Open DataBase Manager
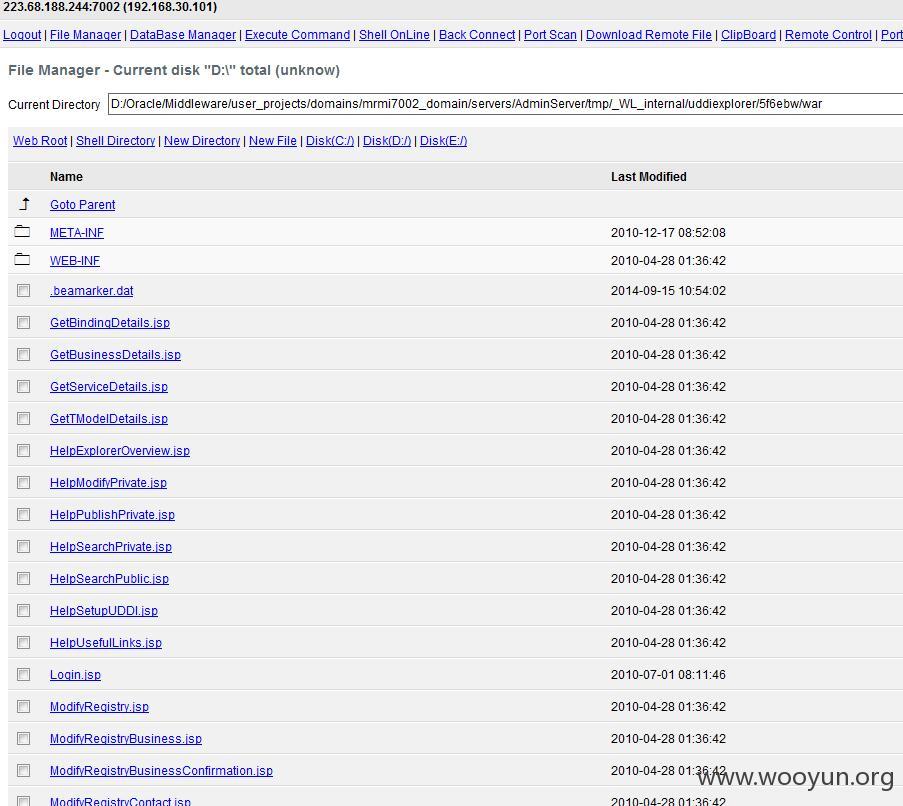 tap(183, 35)
